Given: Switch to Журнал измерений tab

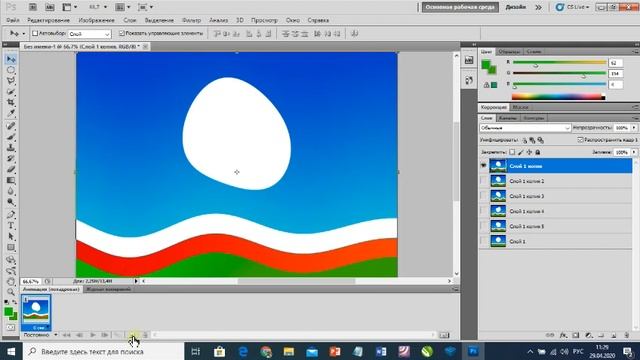Looking at the screenshot, I should click(108, 289).
